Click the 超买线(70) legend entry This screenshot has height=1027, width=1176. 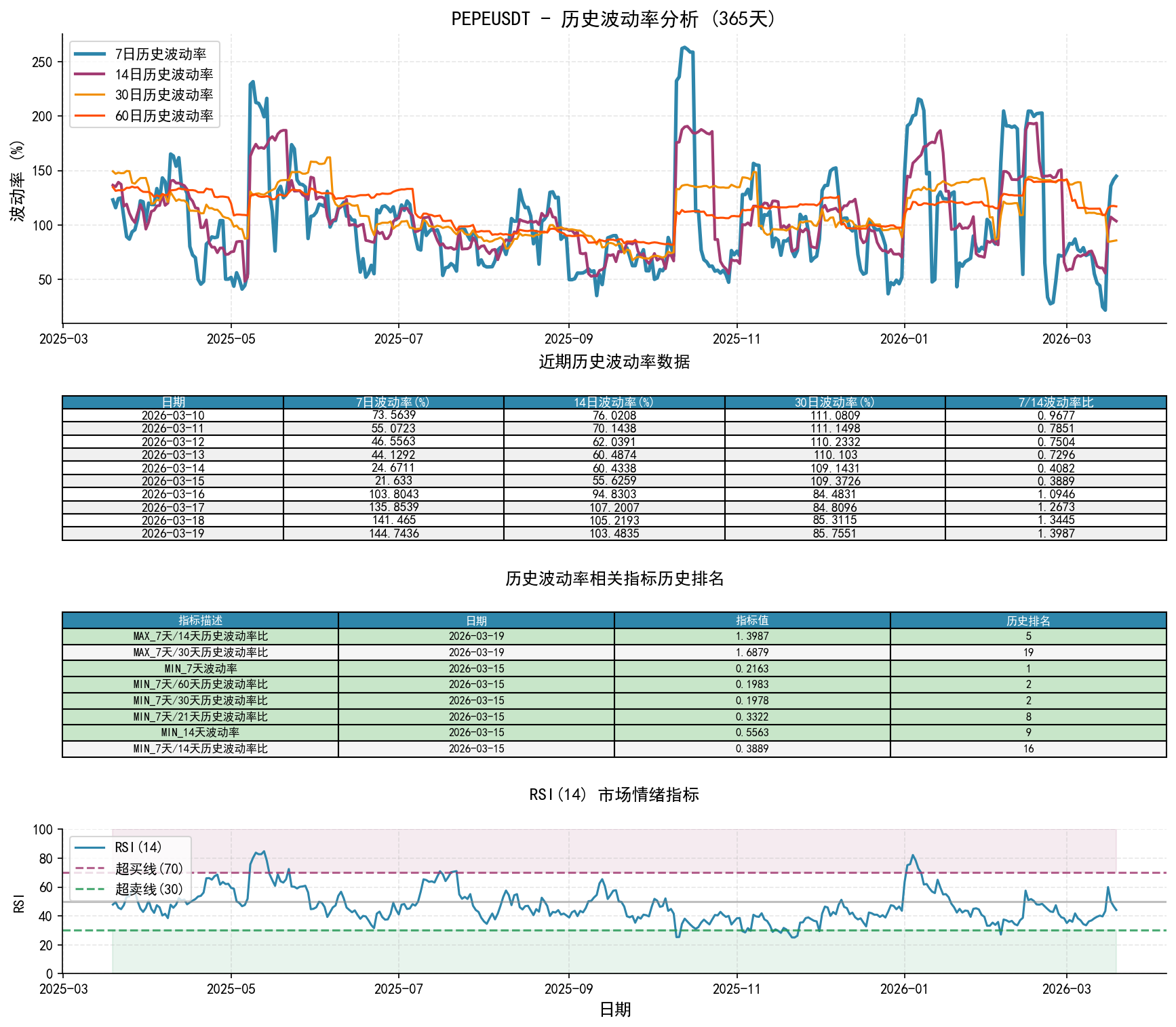pyautogui.click(x=149, y=868)
